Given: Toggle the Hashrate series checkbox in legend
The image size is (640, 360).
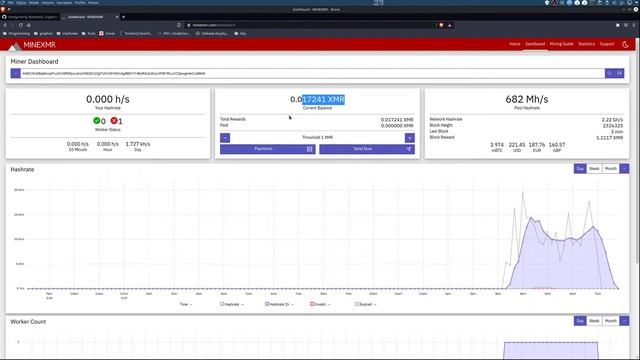Looking at the screenshot, I should point(222,304).
